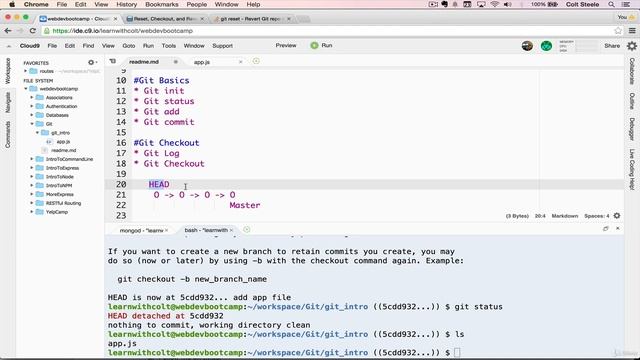Switch to the mongod terminal tab
Screen dimensions: 640x360
point(141,231)
